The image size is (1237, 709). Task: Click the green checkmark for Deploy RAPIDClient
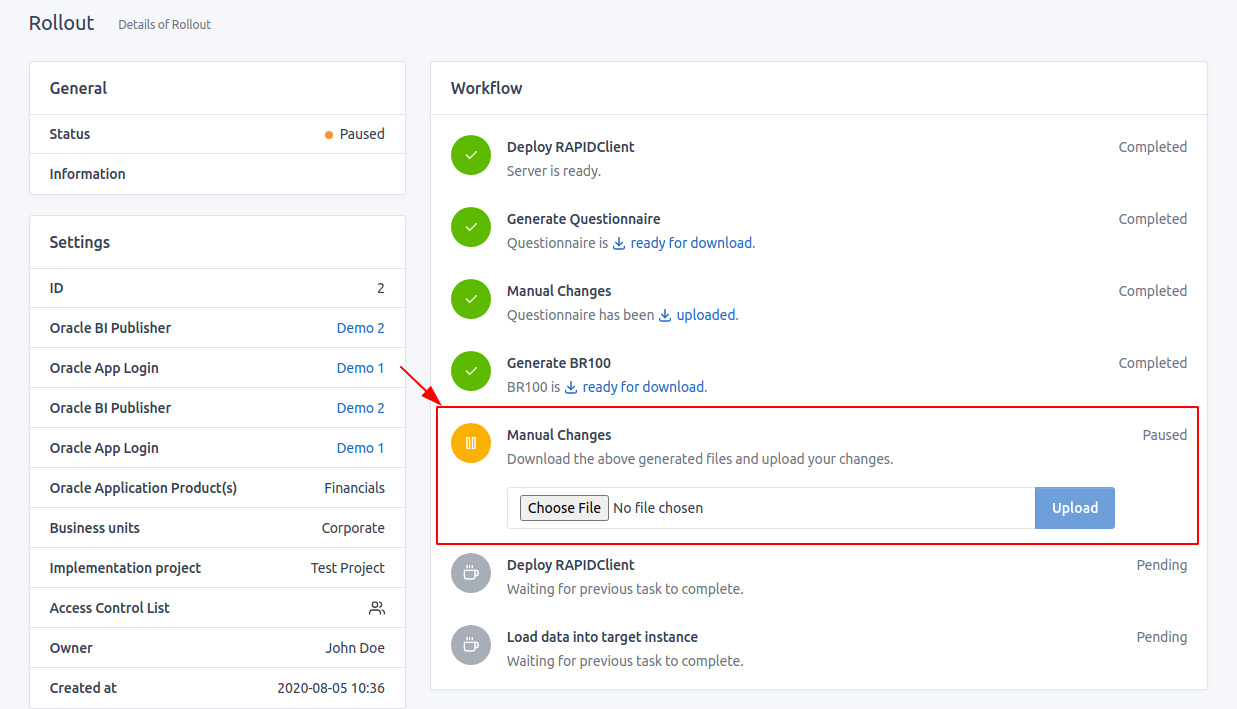[x=471, y=155]
